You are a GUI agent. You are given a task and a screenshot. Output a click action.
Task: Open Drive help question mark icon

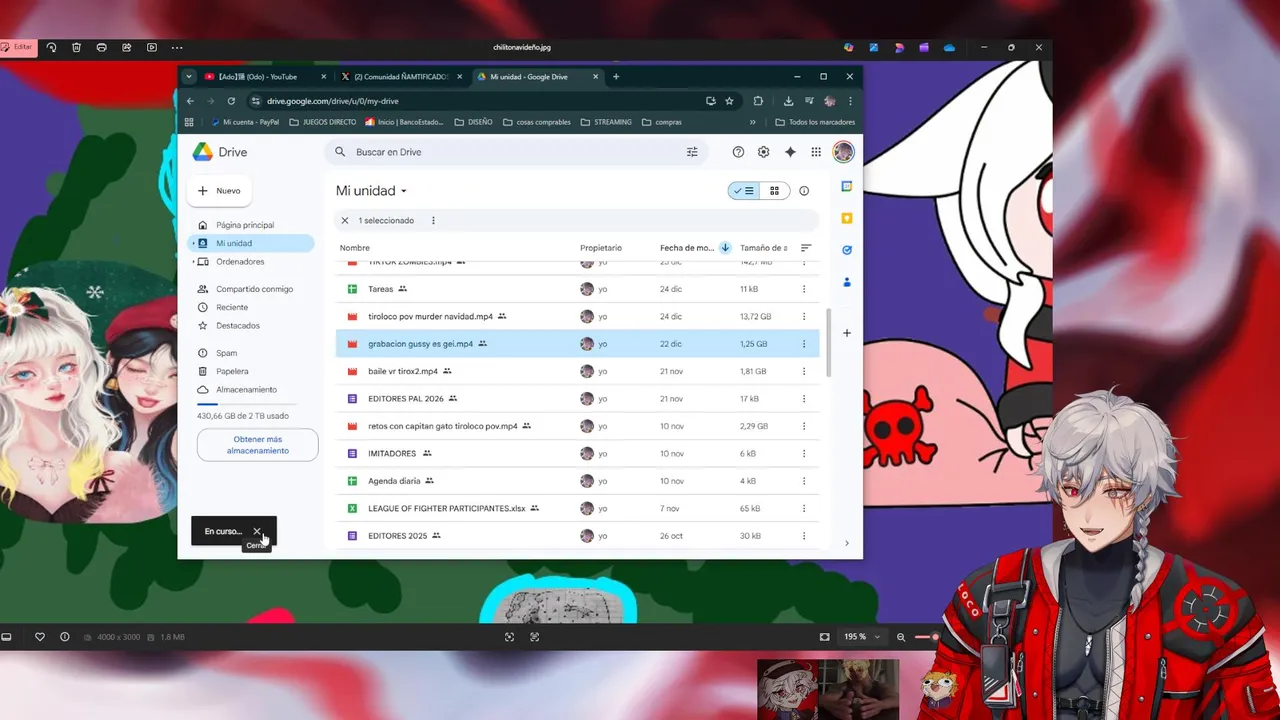pyautogui.click(x=738, y=152)
